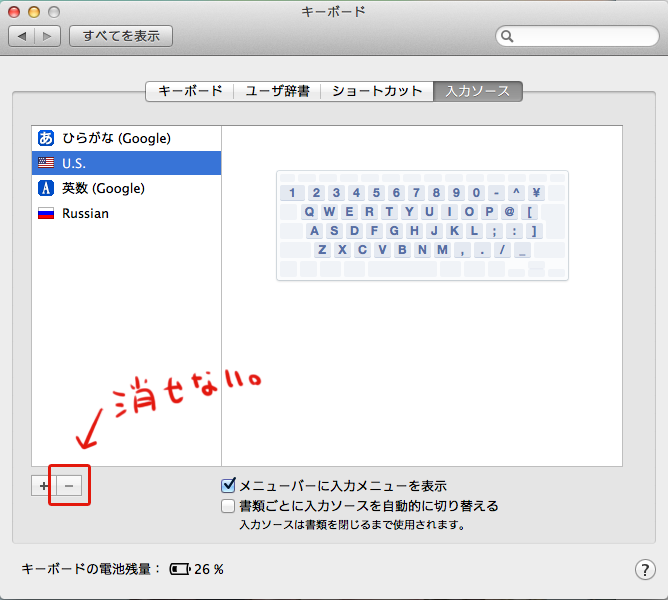The height and width of the screenshot is (600, 668).
Task: Add an input source with the plus button
Action: tap(43, 486)
